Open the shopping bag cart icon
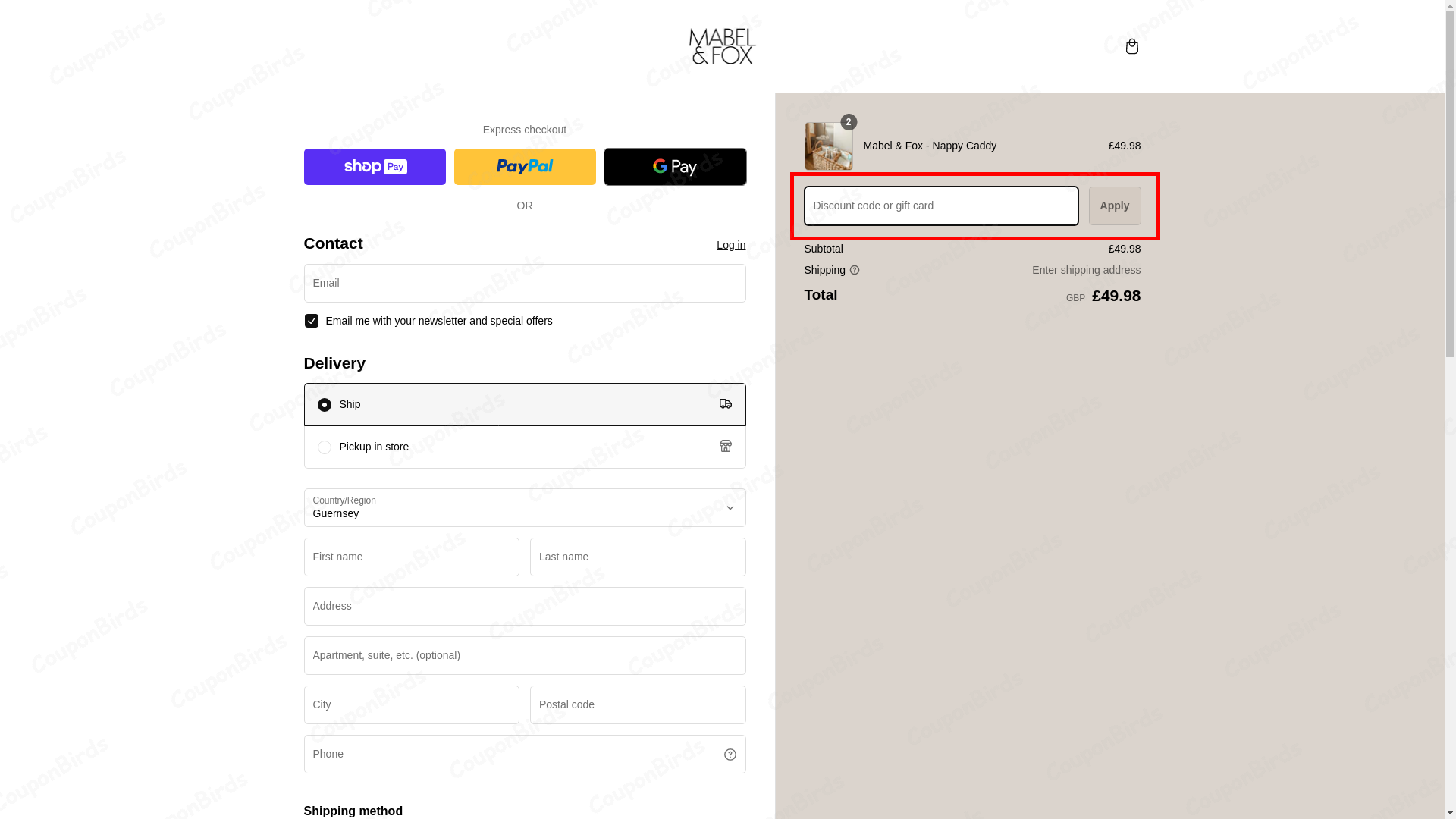The image size is (1456, 819). tap(1131, 47)
